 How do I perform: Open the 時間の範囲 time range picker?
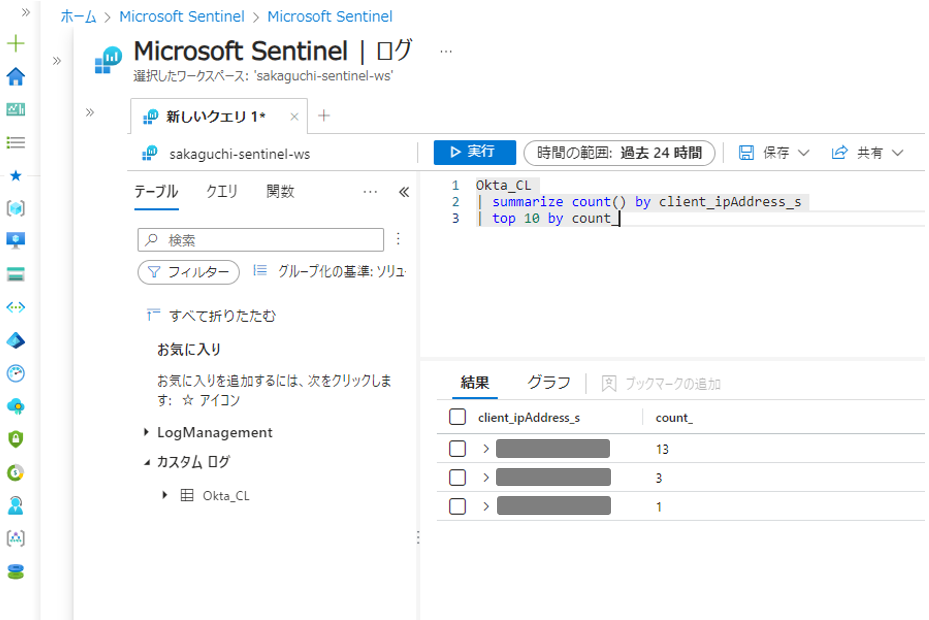pos(620,153)
